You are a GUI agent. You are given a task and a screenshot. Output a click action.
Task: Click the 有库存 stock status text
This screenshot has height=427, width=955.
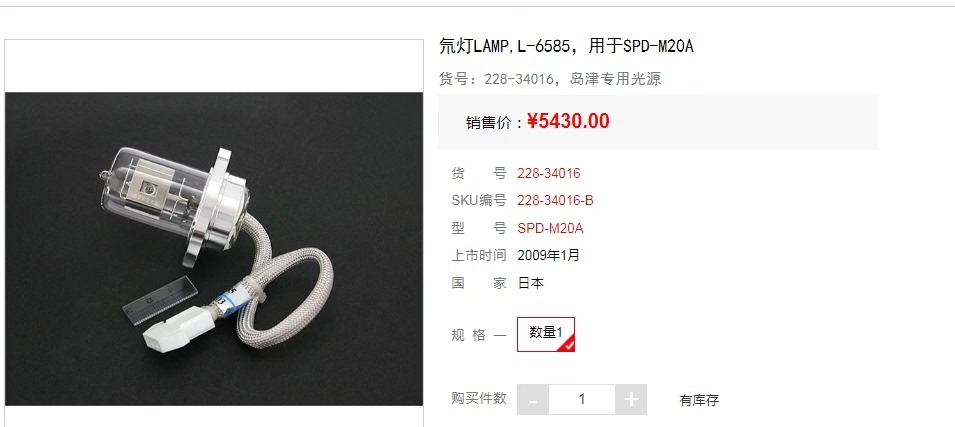coord(699,401)
